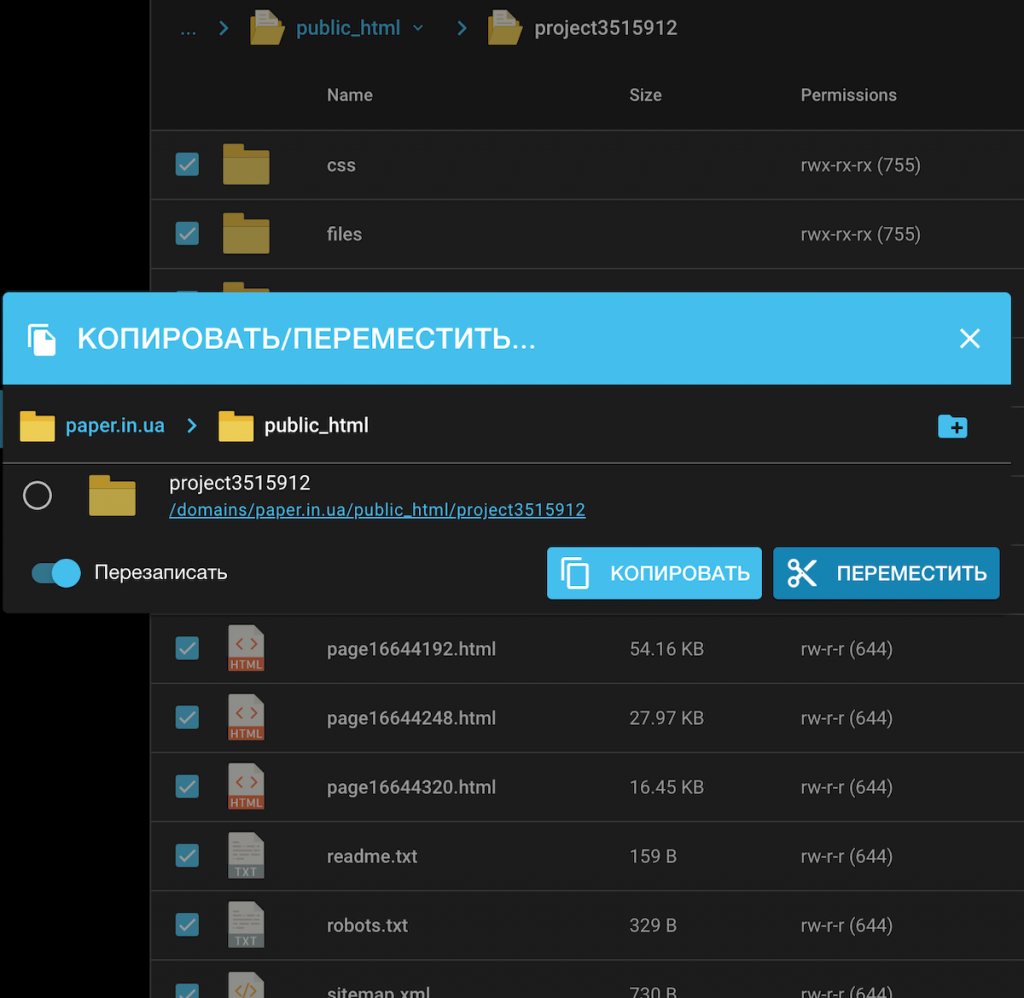Close the copy/move dialog

click(x=969, y=339)
